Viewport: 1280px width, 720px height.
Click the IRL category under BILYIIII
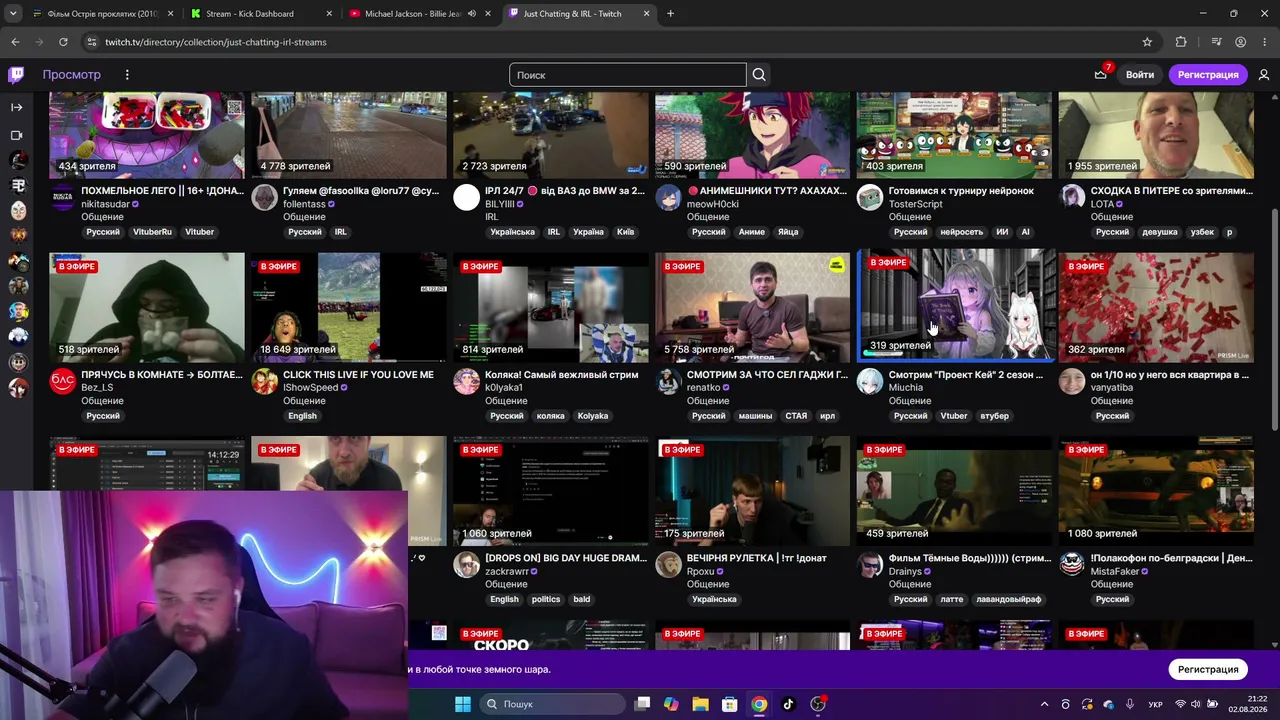(x=492, y=217)
